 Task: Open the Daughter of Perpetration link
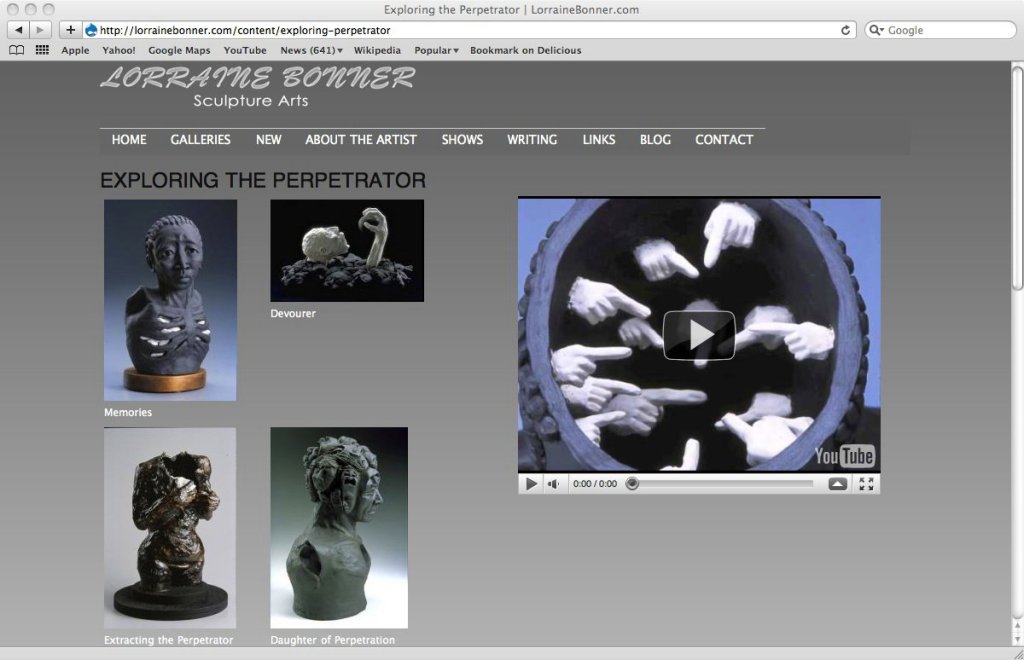332,640
